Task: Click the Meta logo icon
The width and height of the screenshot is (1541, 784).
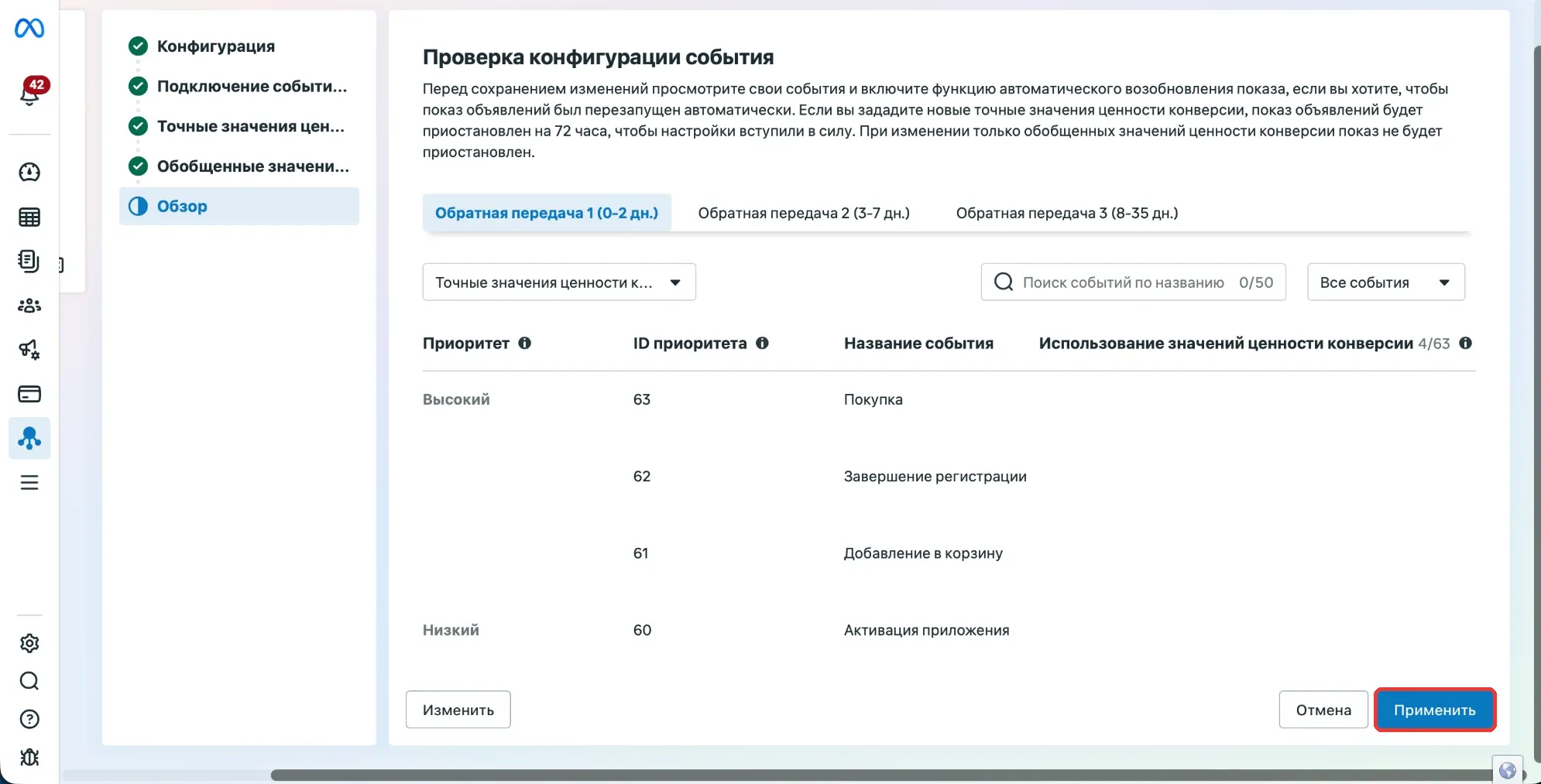Action: pos(29,29)
